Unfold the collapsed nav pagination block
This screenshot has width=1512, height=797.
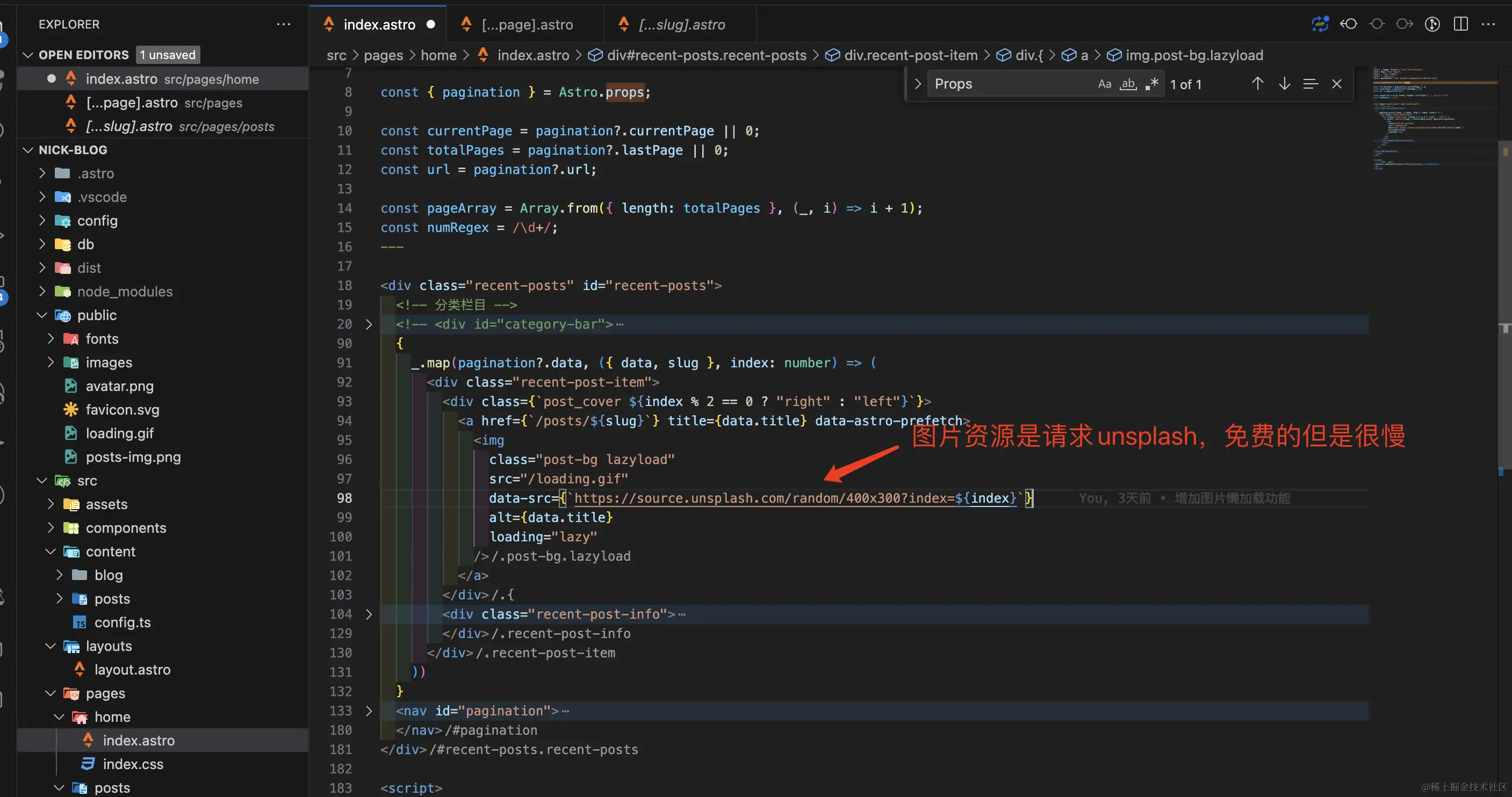369,711
